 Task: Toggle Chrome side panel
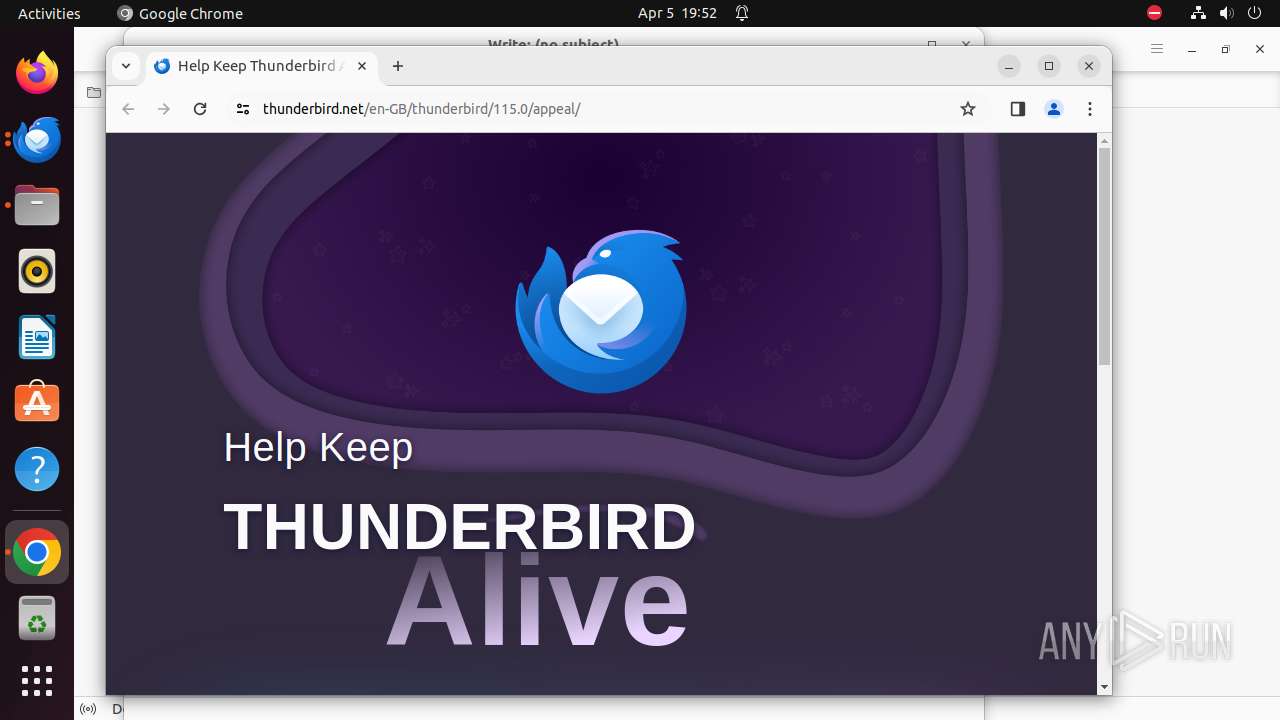click(x=1018, y=109)
